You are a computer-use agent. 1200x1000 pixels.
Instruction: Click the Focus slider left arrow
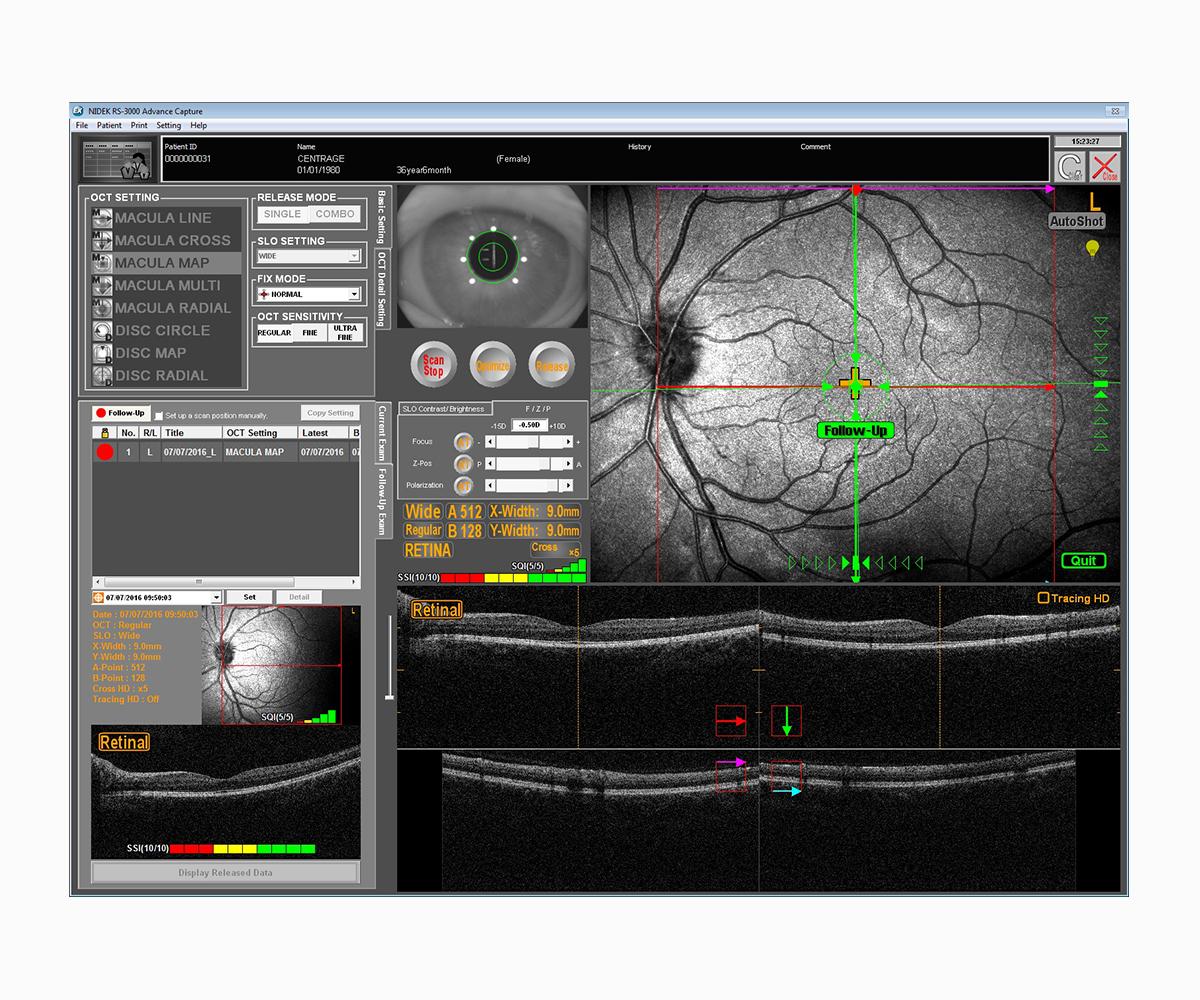pos(490,442)
